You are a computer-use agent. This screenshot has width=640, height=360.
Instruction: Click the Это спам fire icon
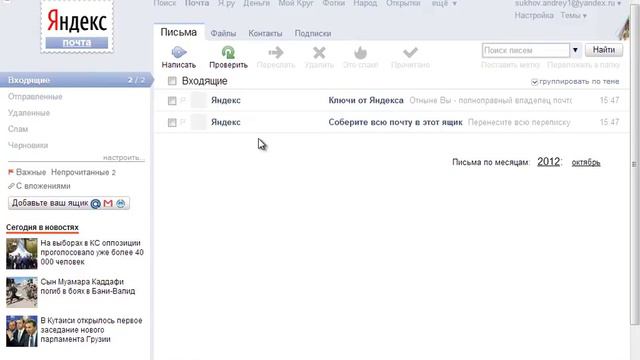click(360, 53)
